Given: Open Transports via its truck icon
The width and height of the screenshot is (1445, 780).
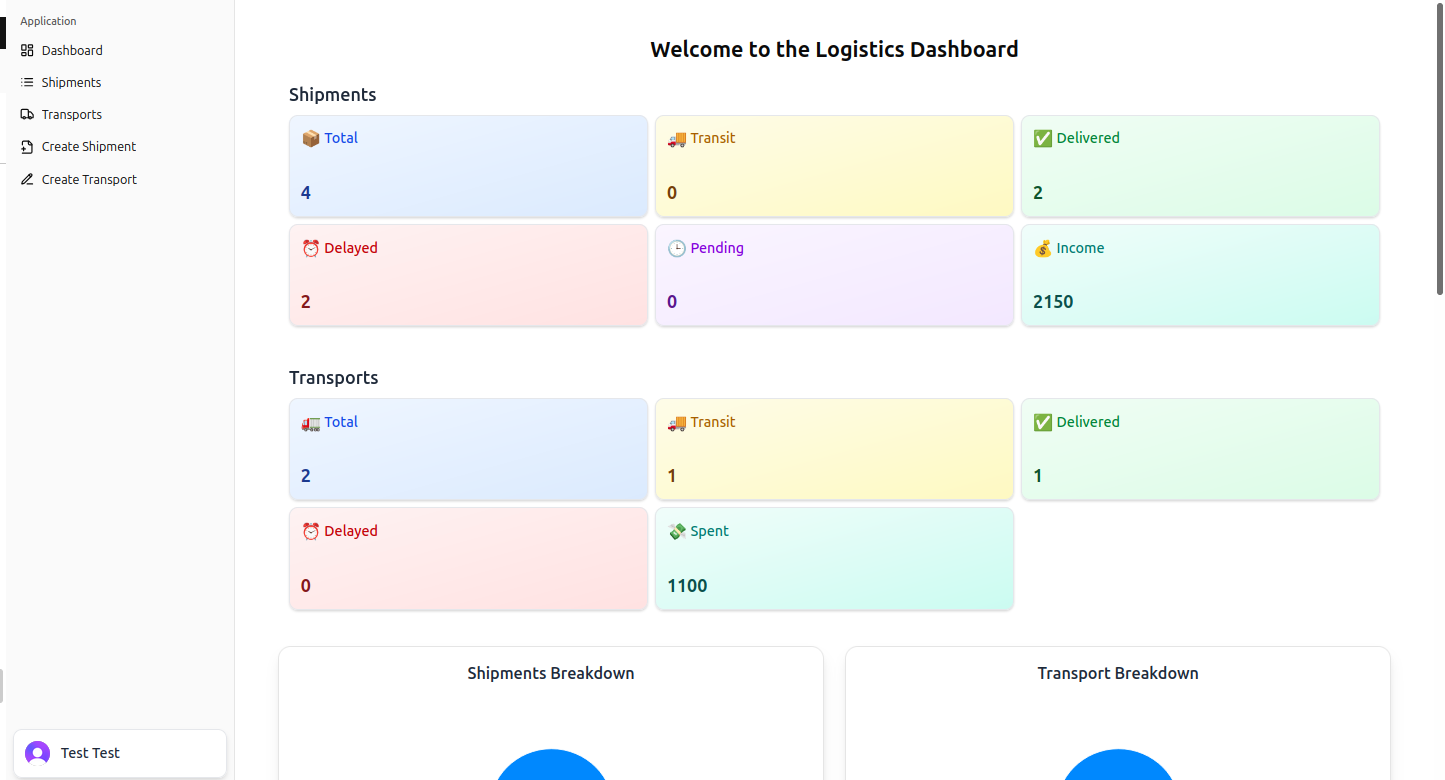Looking at the screenshot, I should tap(27, 114).
